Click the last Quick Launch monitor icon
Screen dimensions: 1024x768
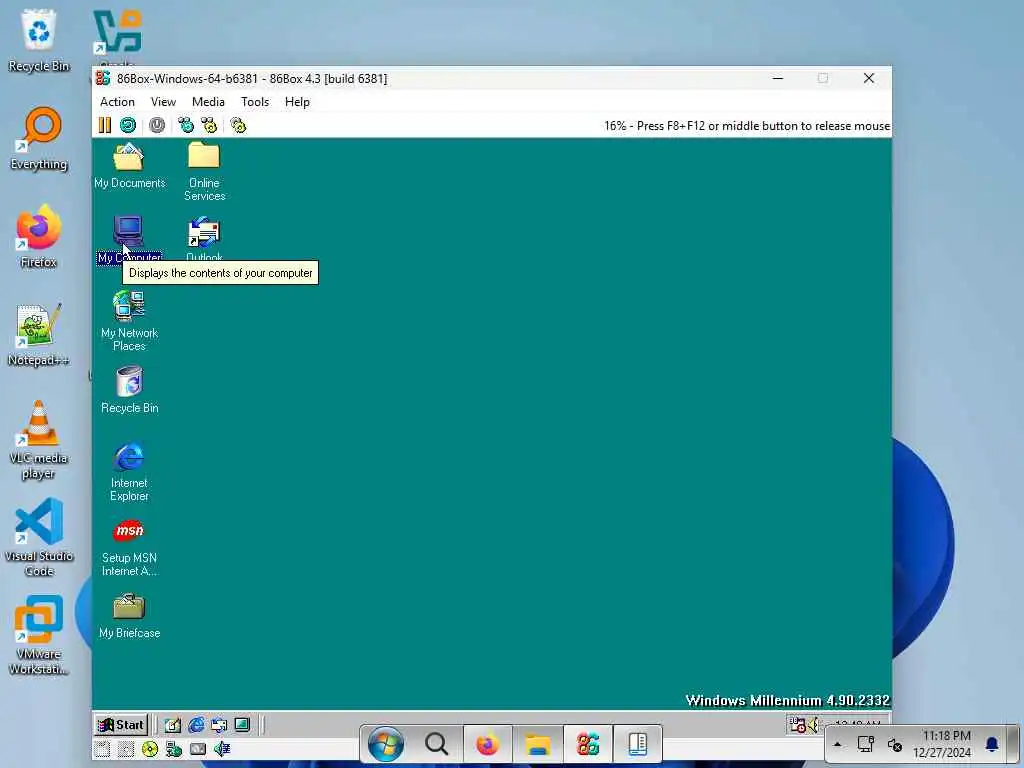242,725
